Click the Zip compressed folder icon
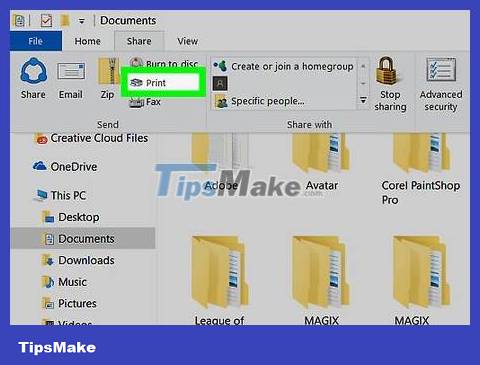Screen dimensions: 480x365 pos(108,71)
